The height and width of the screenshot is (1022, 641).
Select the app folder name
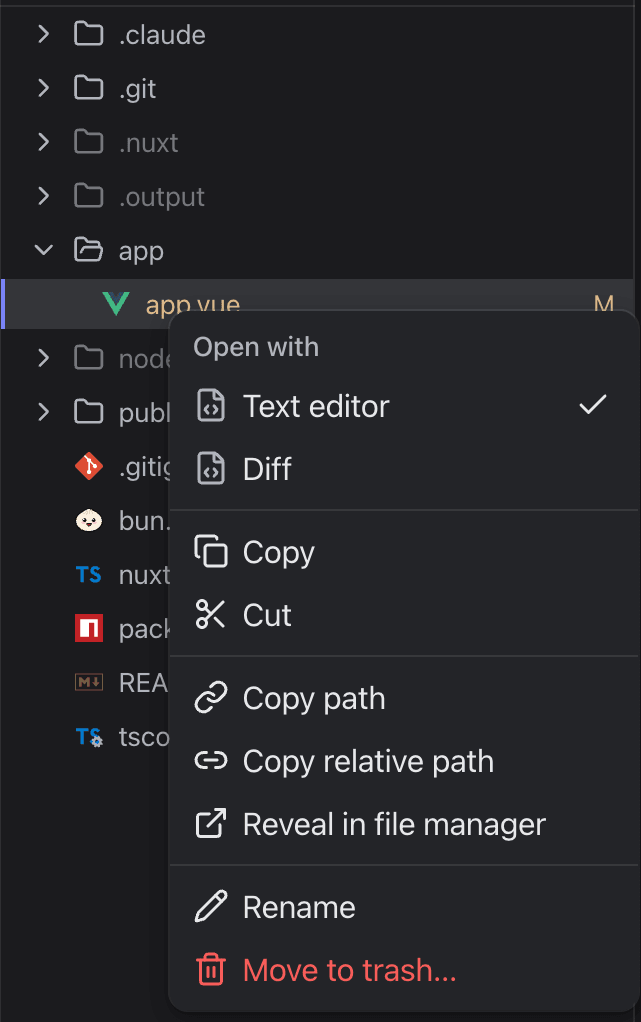coord(141,252)
